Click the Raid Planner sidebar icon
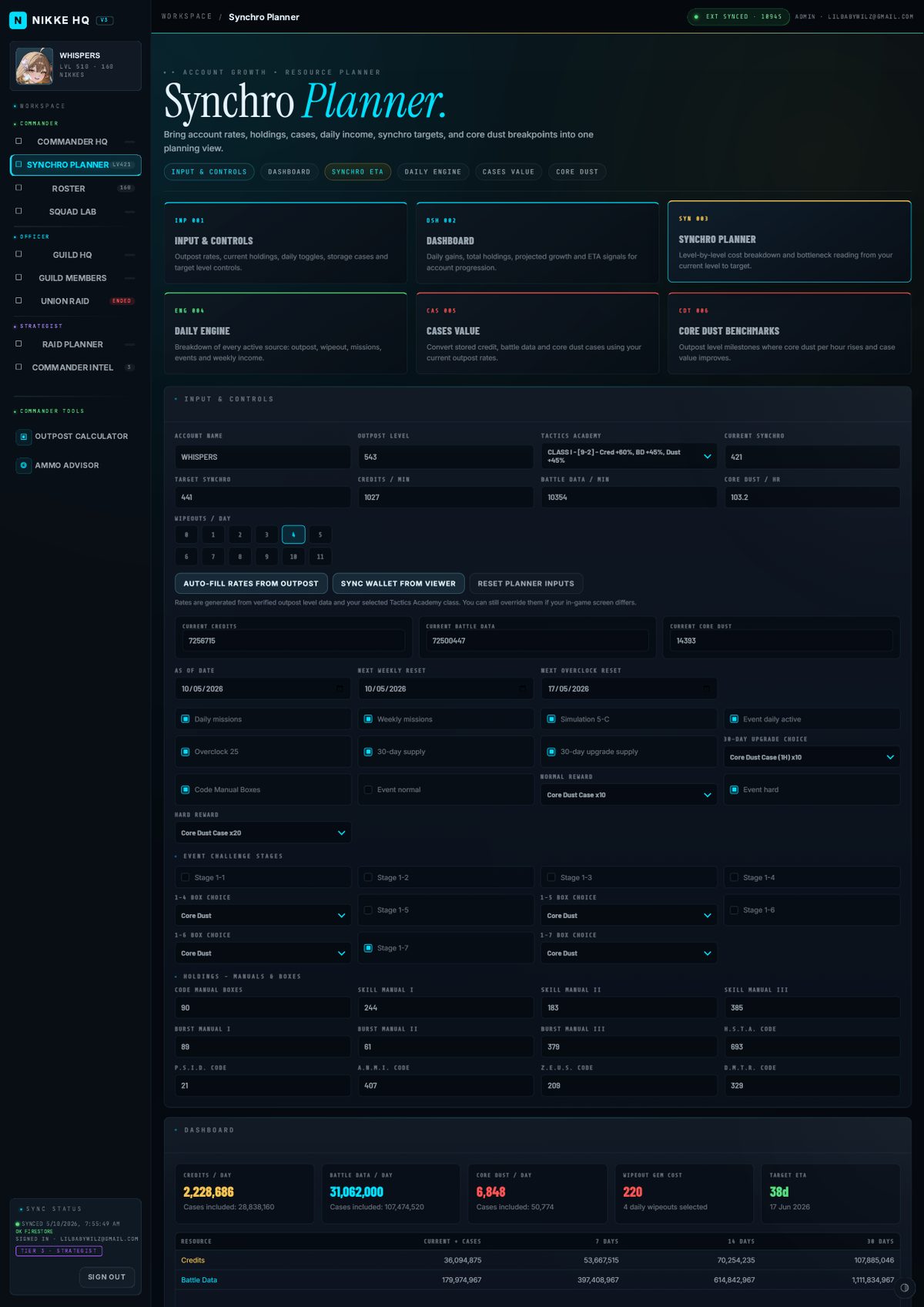Screen dimensions: 924x1307 click(18, 344)
